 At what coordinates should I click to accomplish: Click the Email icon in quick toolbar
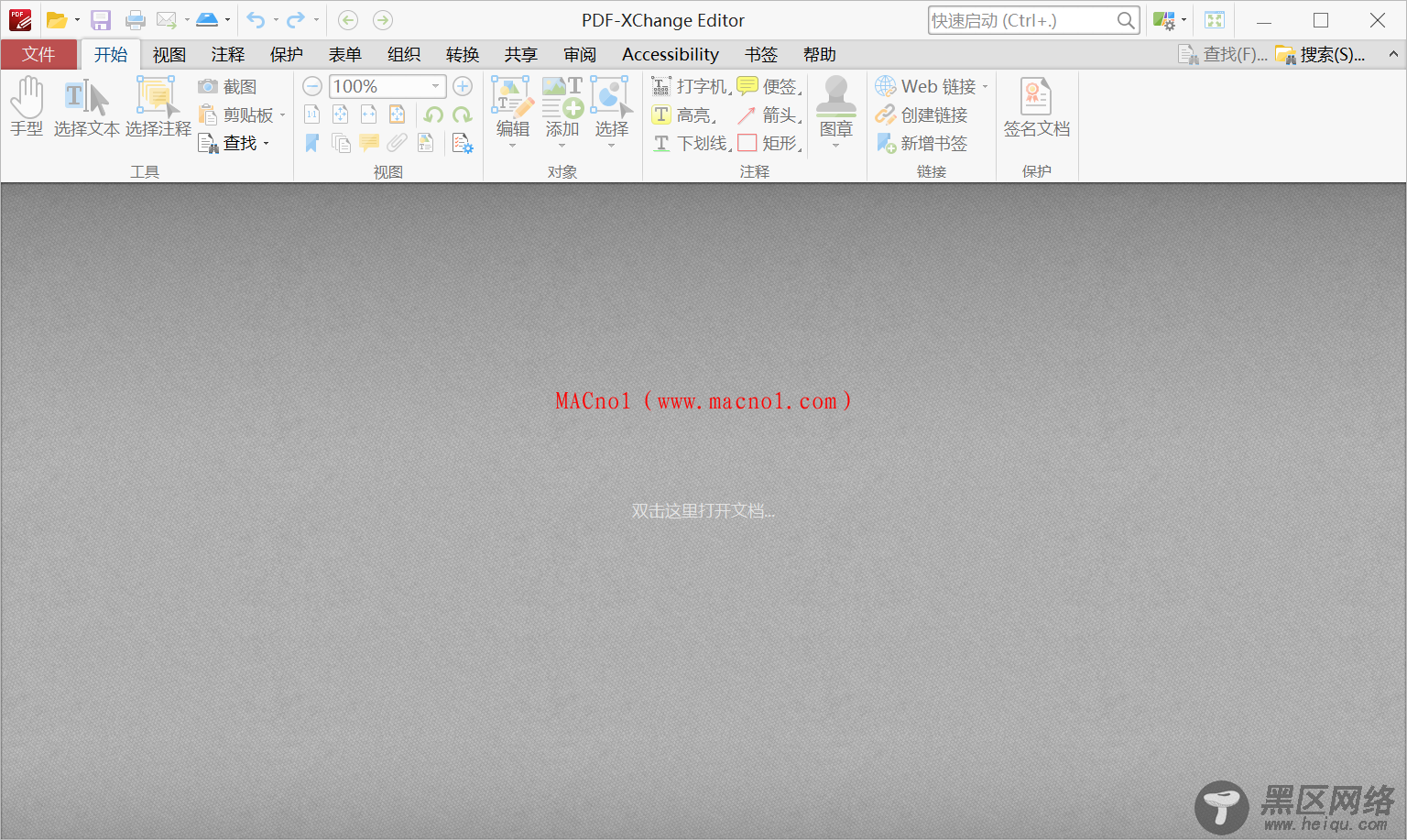point(166,20)
